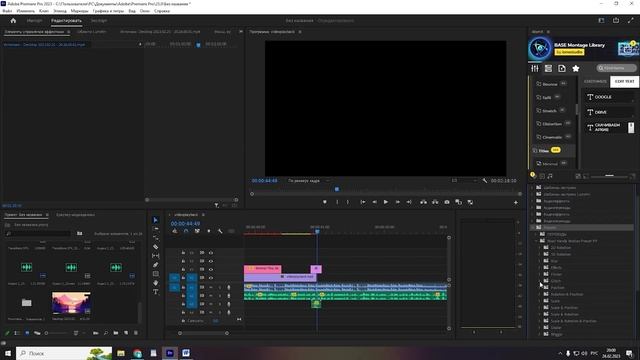Switch to the Экспорт workspace tab

[99, 20]
